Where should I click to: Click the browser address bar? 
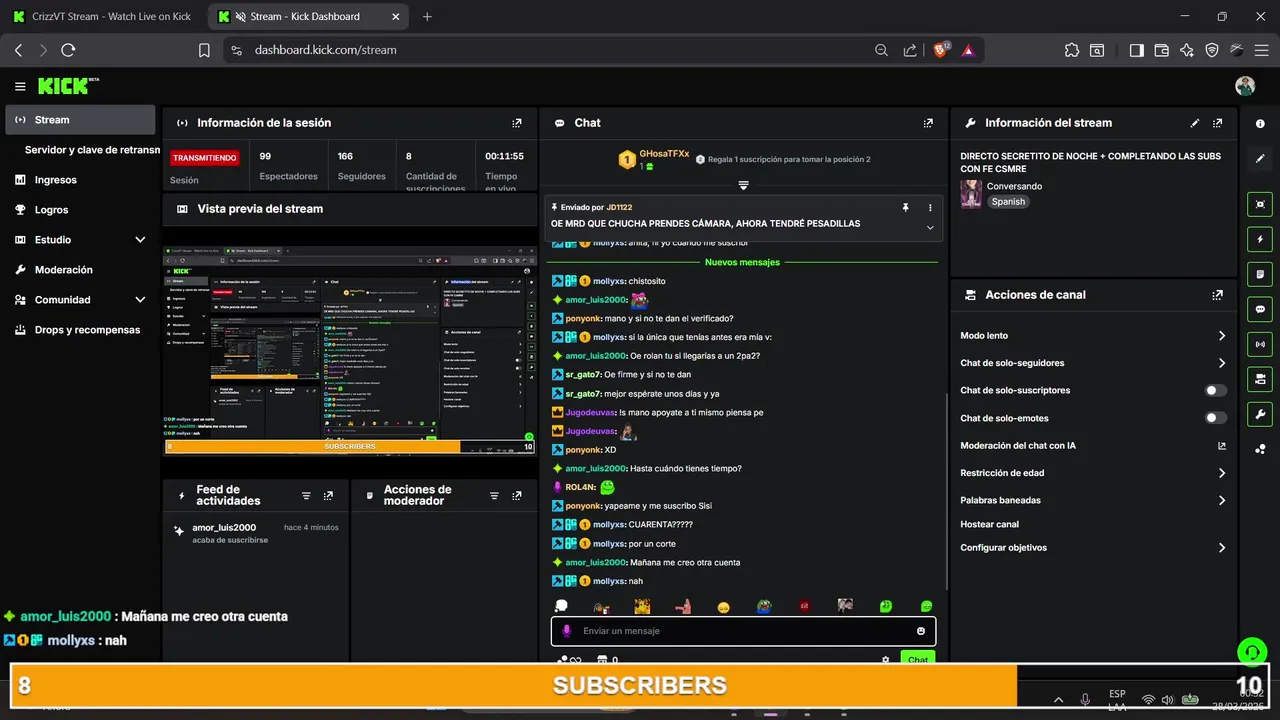tap(555, 50)
